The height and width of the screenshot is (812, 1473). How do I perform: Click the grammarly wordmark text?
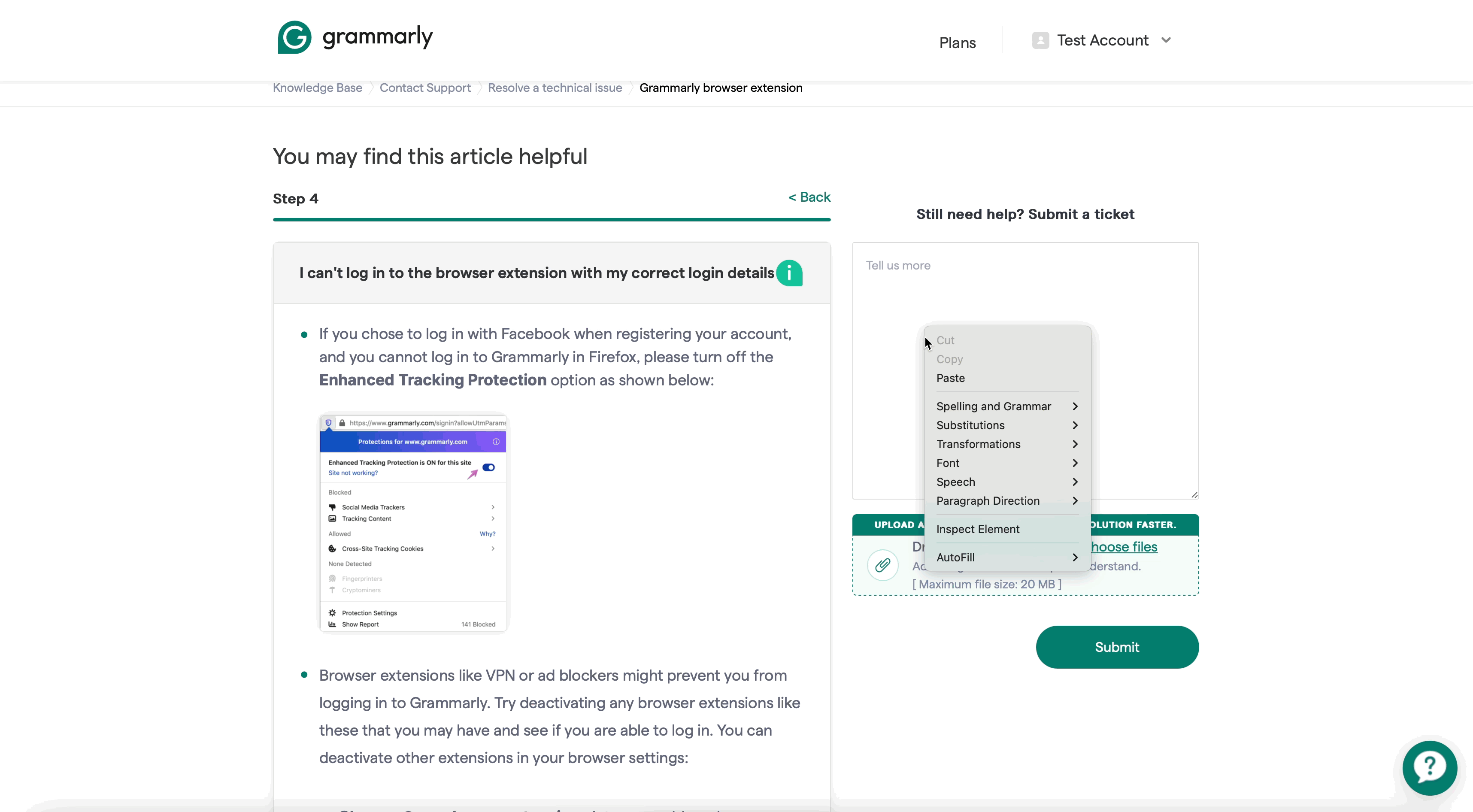point(377,37)
